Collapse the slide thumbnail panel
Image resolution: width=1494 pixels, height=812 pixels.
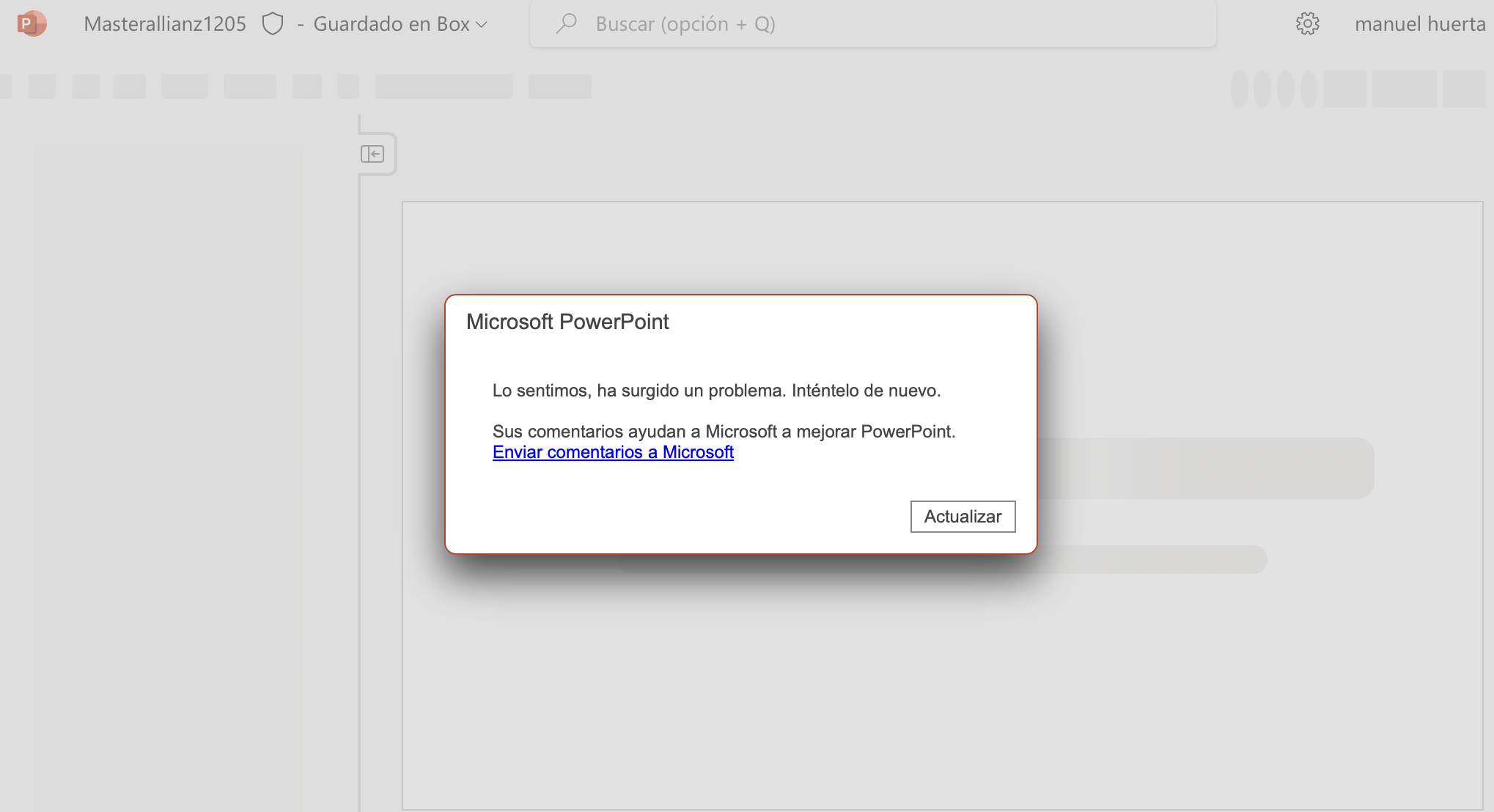[x=372, y=154]
